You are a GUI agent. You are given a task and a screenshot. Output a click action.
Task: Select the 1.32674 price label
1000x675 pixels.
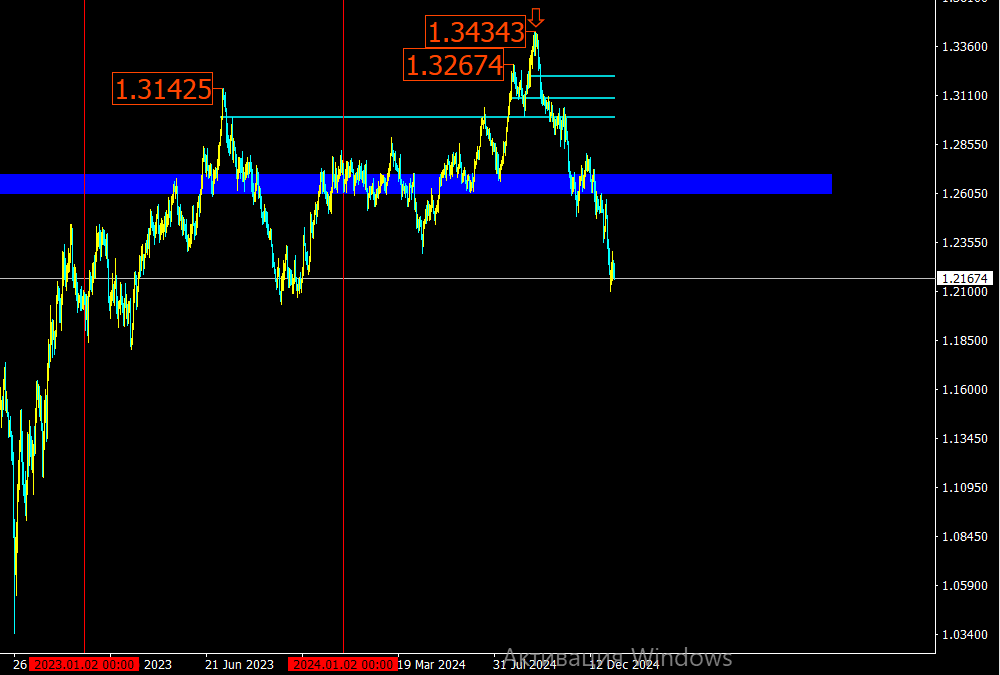[x=453, y=65]
